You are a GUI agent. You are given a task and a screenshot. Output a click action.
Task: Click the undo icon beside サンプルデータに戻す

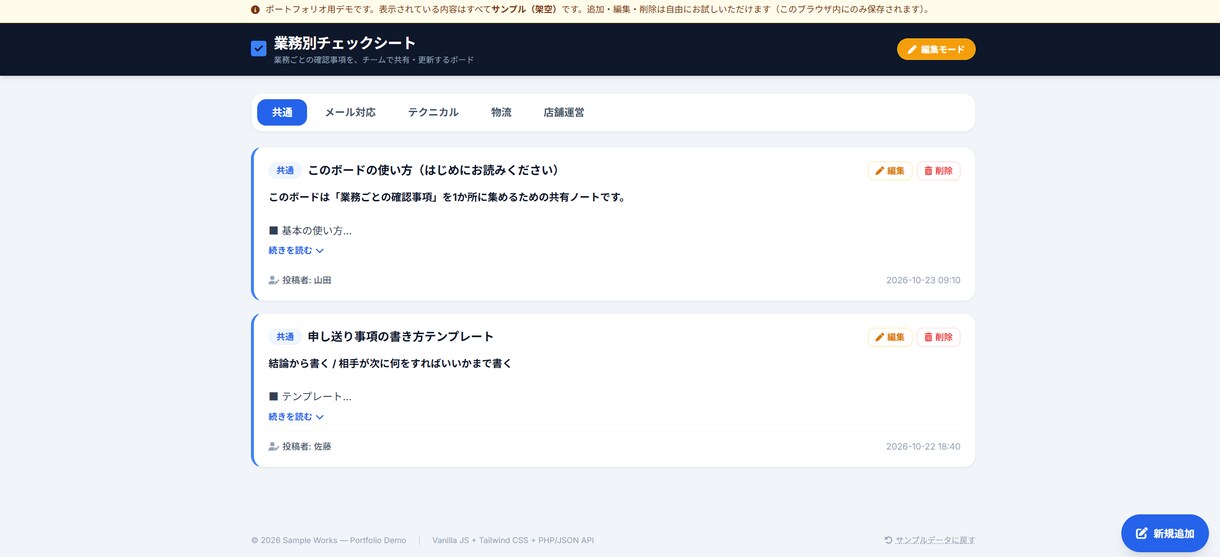[888, 540]
